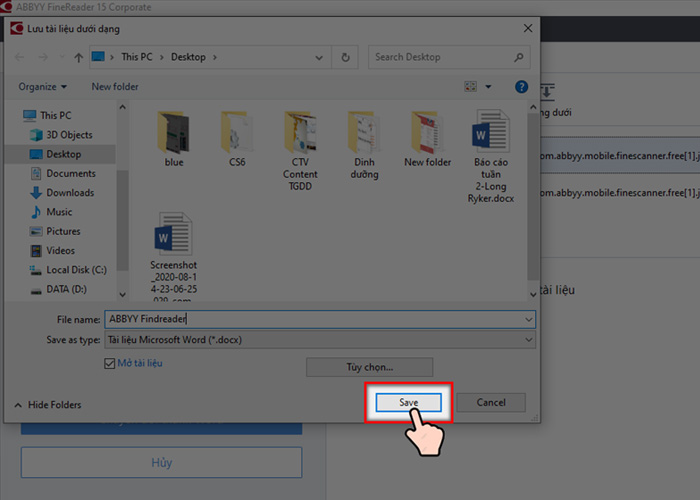The image size is (700, 500).
Task: Select the Screenshot_2020-08-14 Word file
Action: coord(173,257)
